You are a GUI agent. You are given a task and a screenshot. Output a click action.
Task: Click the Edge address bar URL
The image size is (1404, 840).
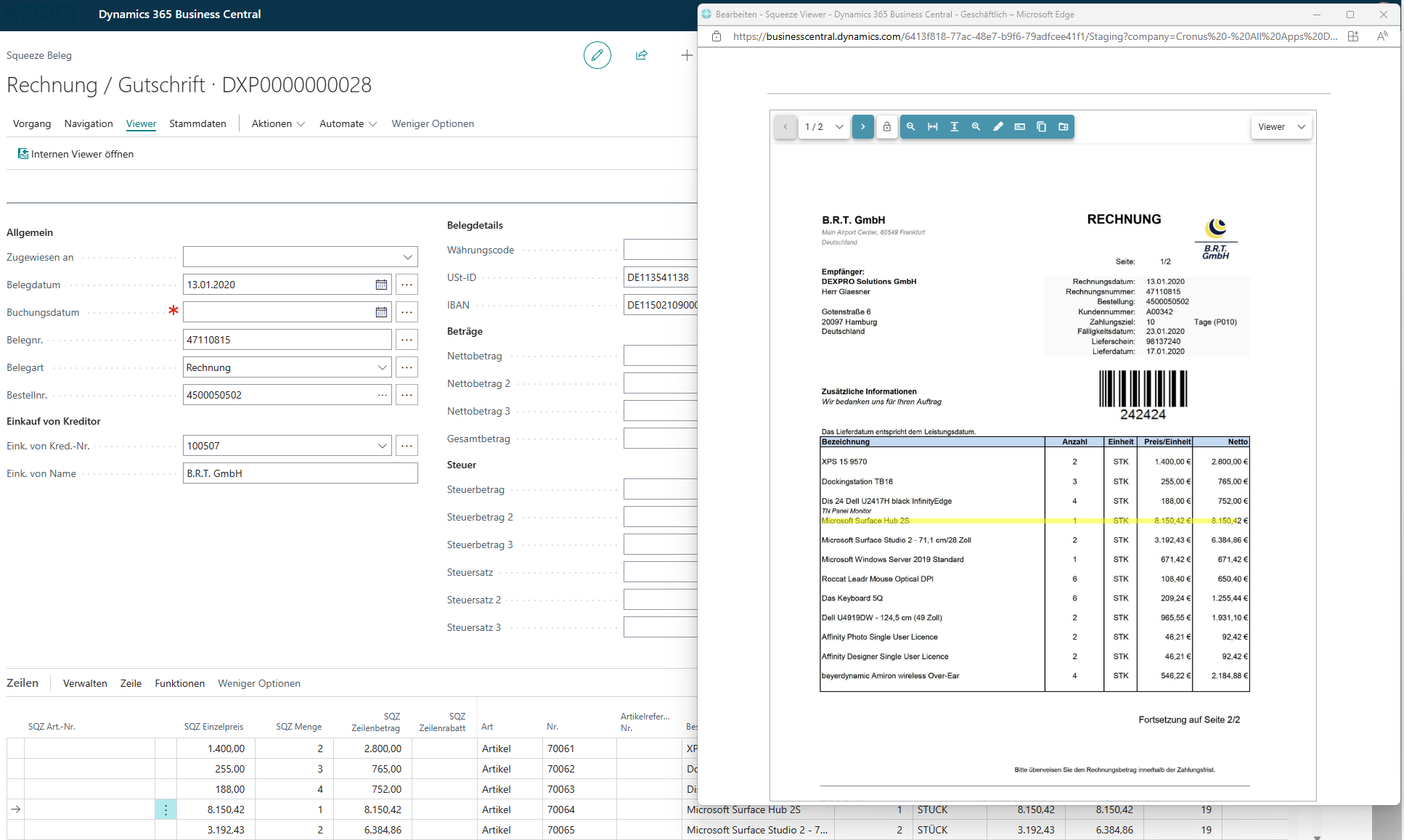pos(1034,36)
